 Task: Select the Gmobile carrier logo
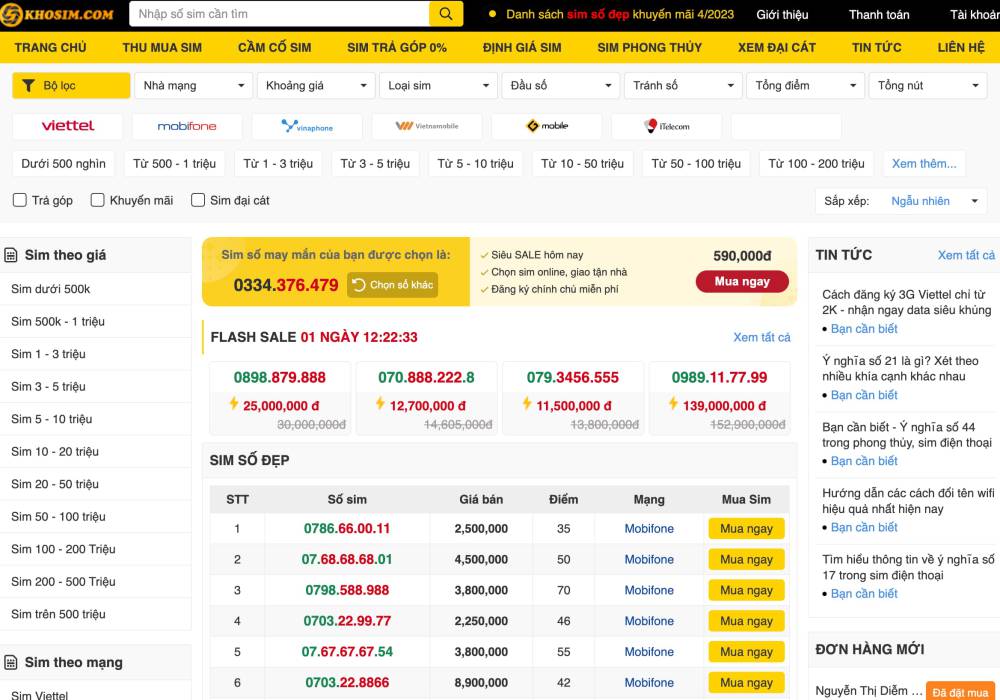547,126
